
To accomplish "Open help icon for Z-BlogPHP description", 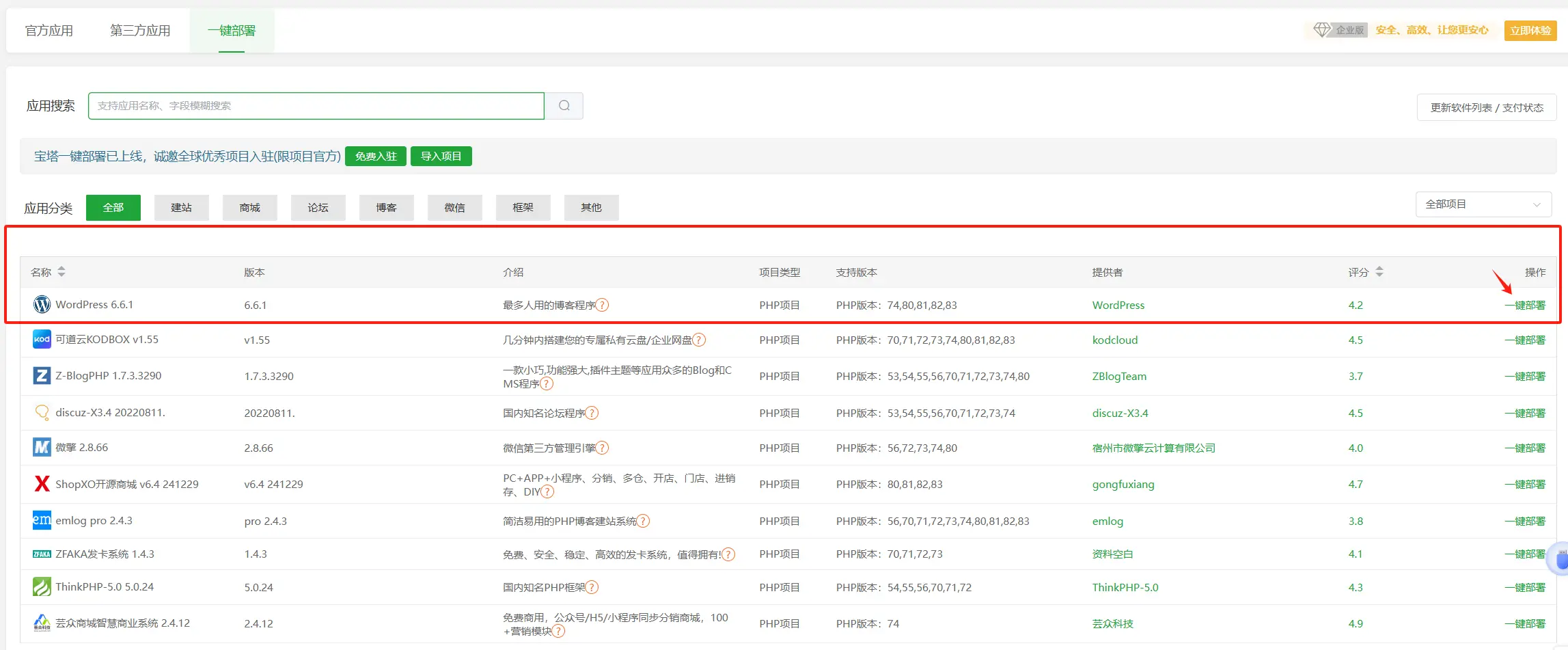I will coord(547,383).
